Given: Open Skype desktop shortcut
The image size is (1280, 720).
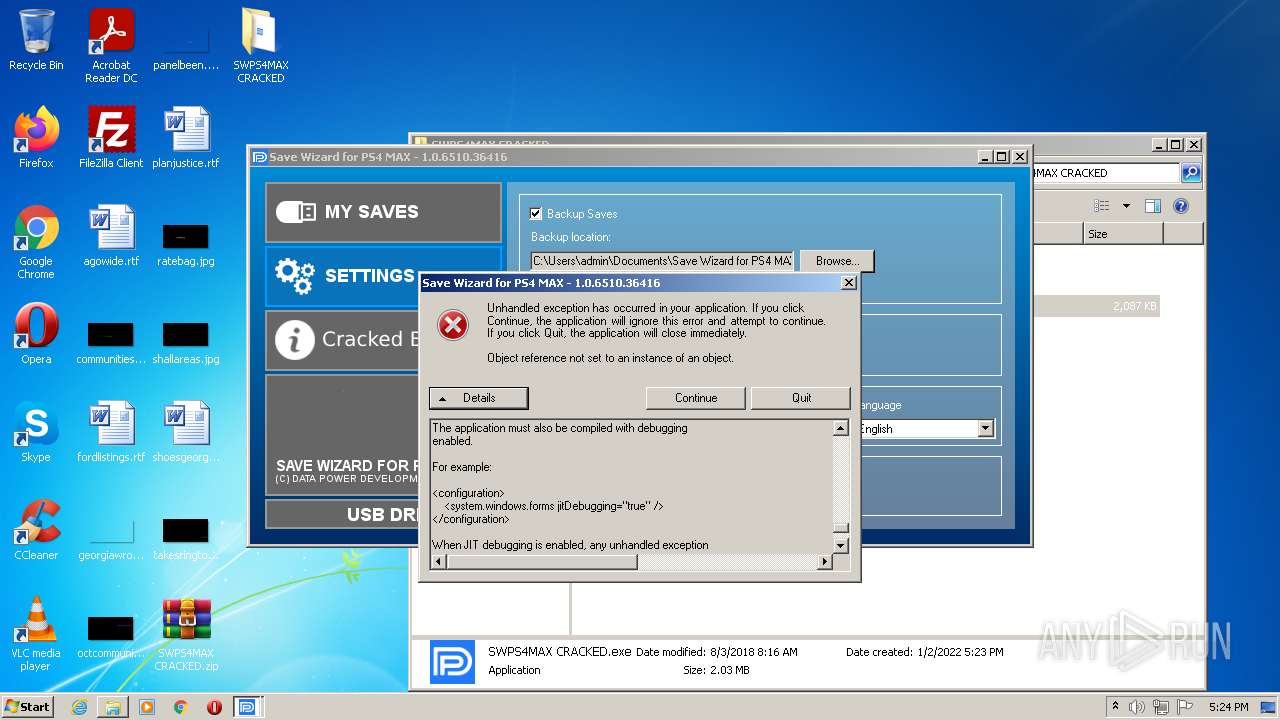Looking at the screenshot, I should click(x=36, y=432).
